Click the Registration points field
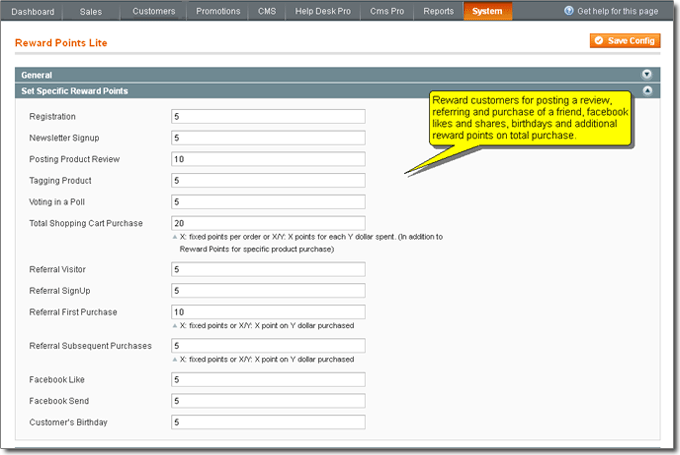 (x=268, y=116)
